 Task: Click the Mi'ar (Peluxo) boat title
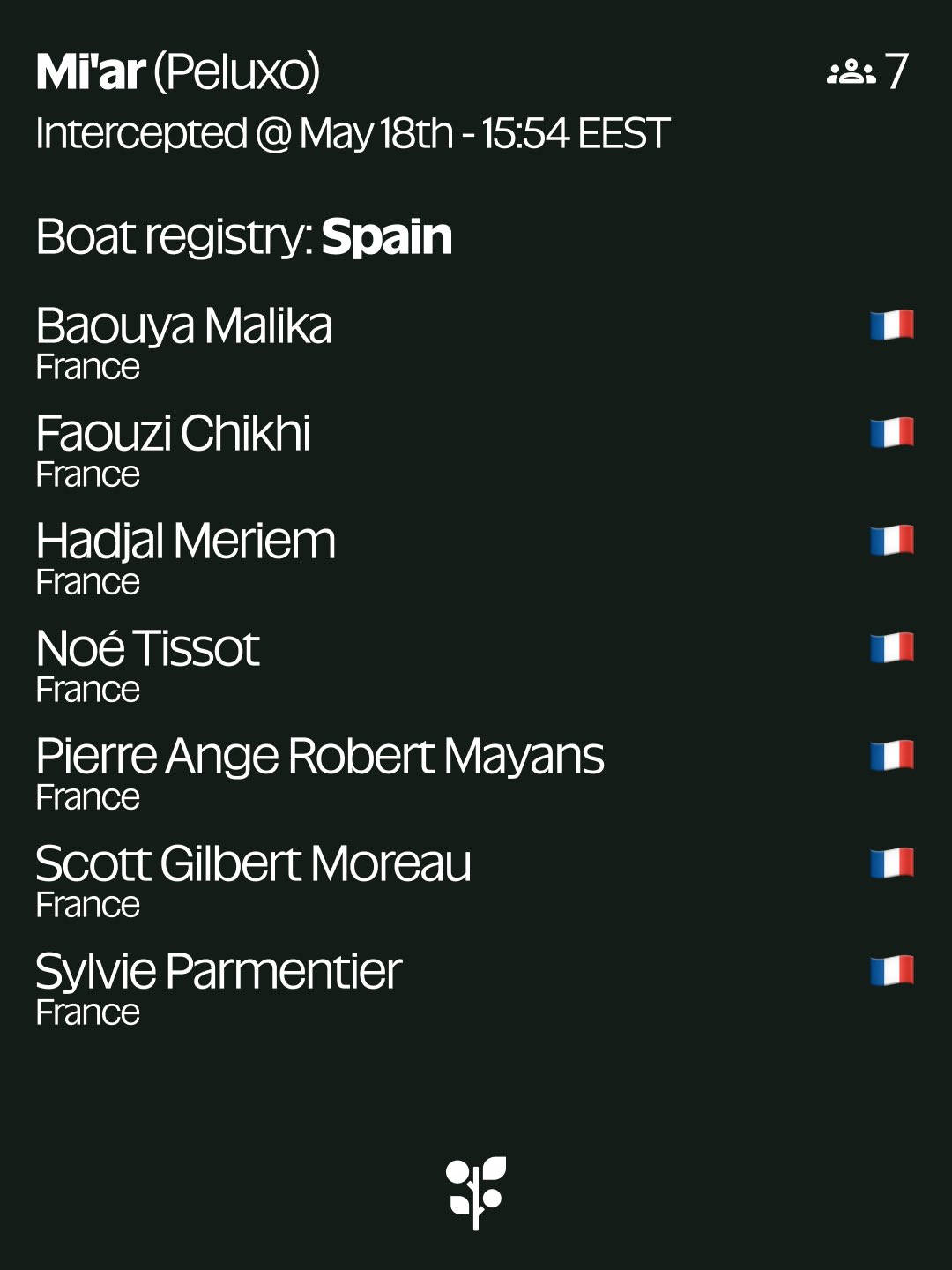tap(178, 72)
